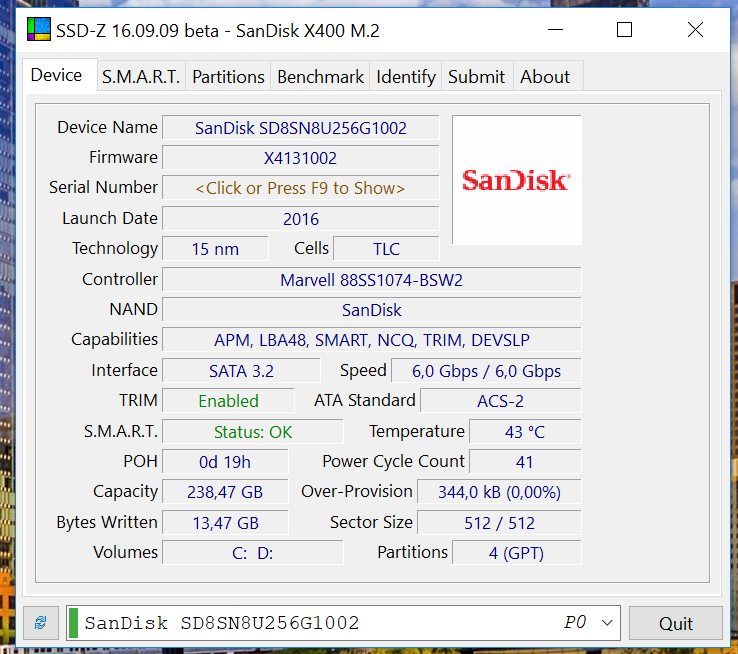
Task: Go to the Benchmark tab
Action: click(x=320, y=77)
